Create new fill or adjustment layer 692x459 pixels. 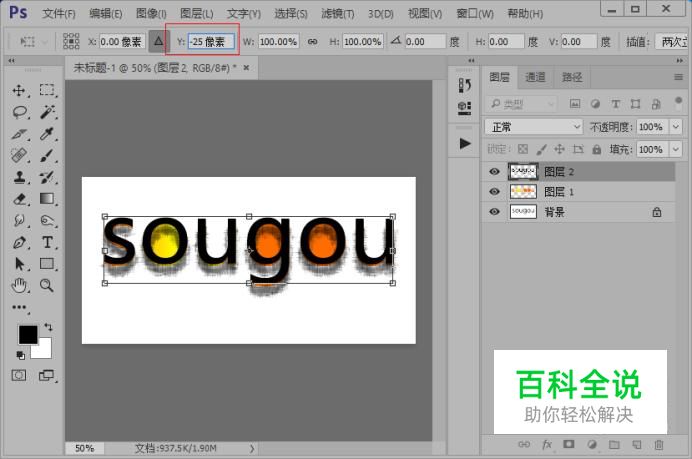pyautogui.click(x=592, y=444)
